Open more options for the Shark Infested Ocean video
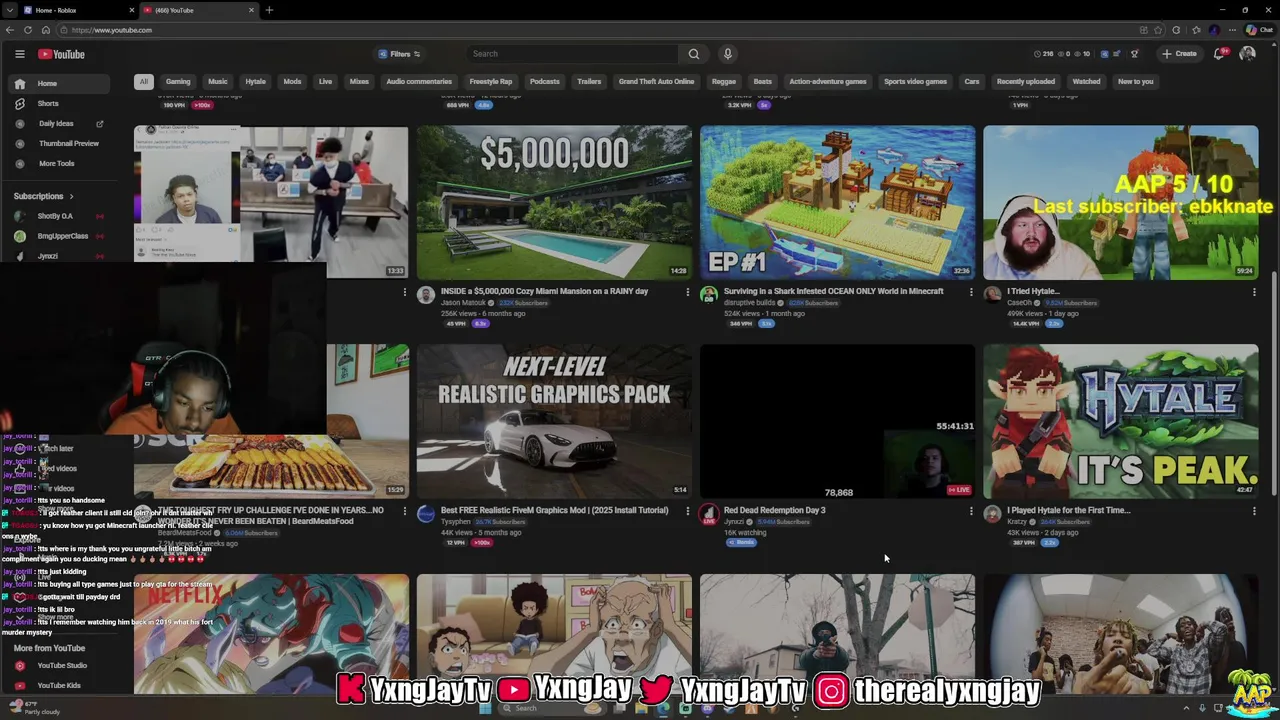Image resolution: width=1280 pixels, height=720 pixels. click(x=970, y=292)
